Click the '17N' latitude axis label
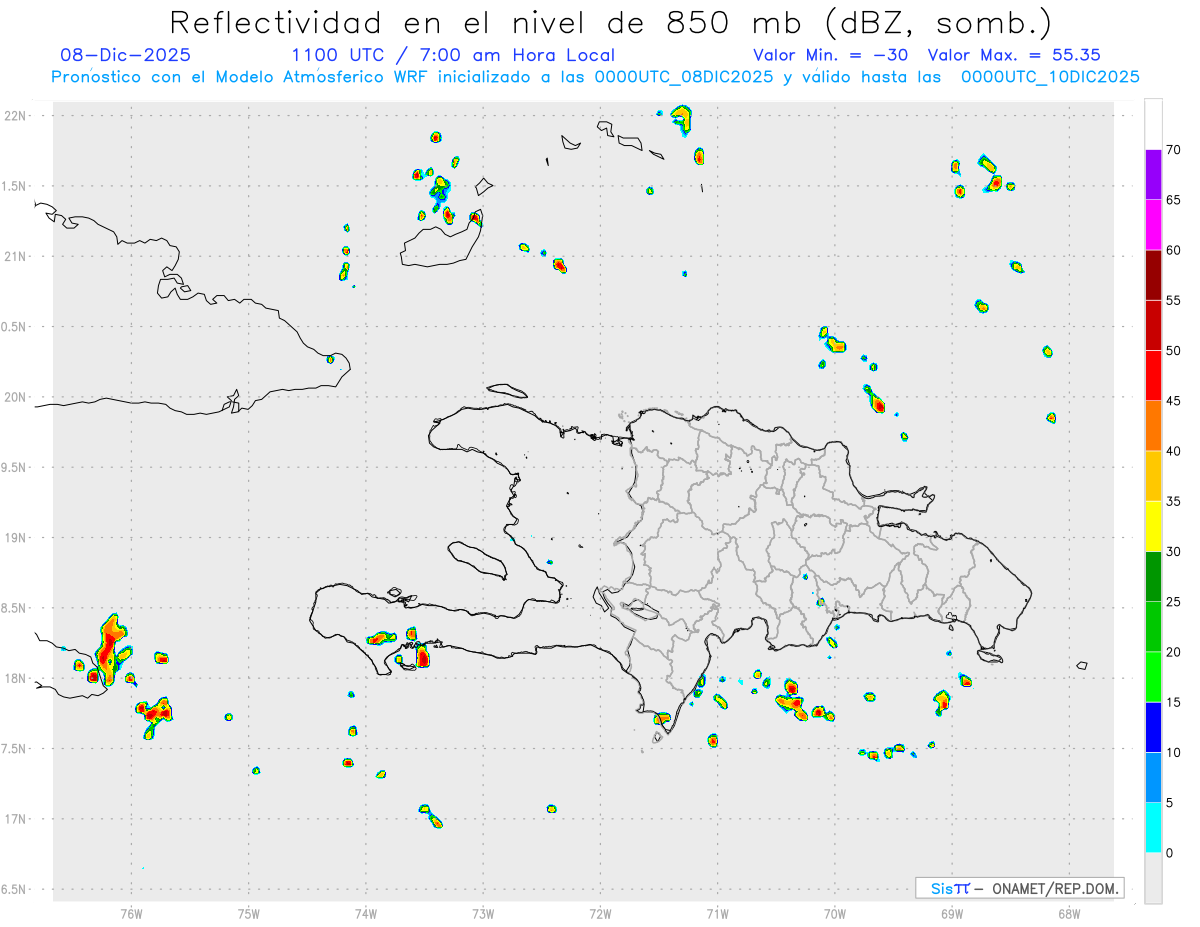 coord(15,819)
